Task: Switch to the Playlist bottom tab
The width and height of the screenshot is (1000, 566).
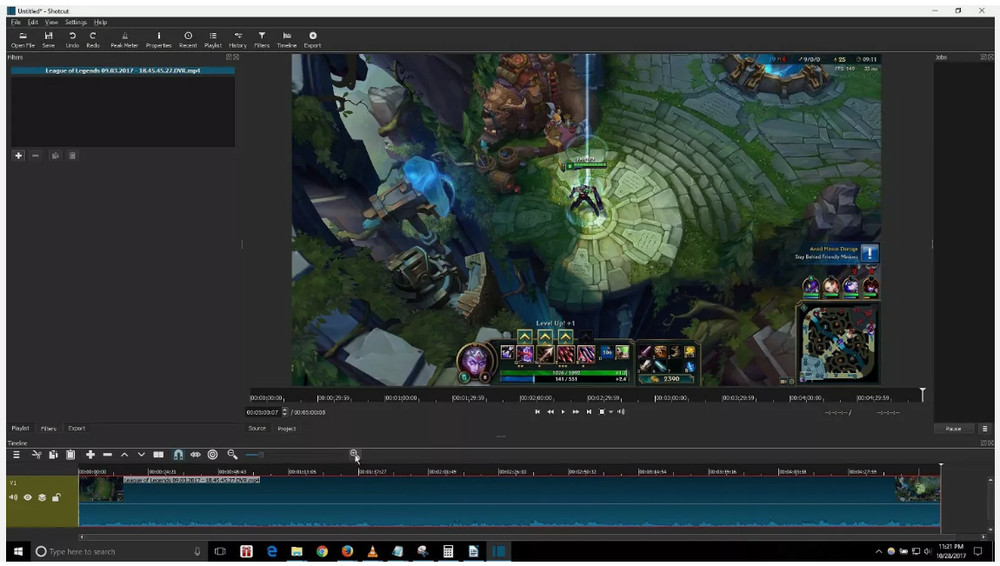Action: point(20,428)
